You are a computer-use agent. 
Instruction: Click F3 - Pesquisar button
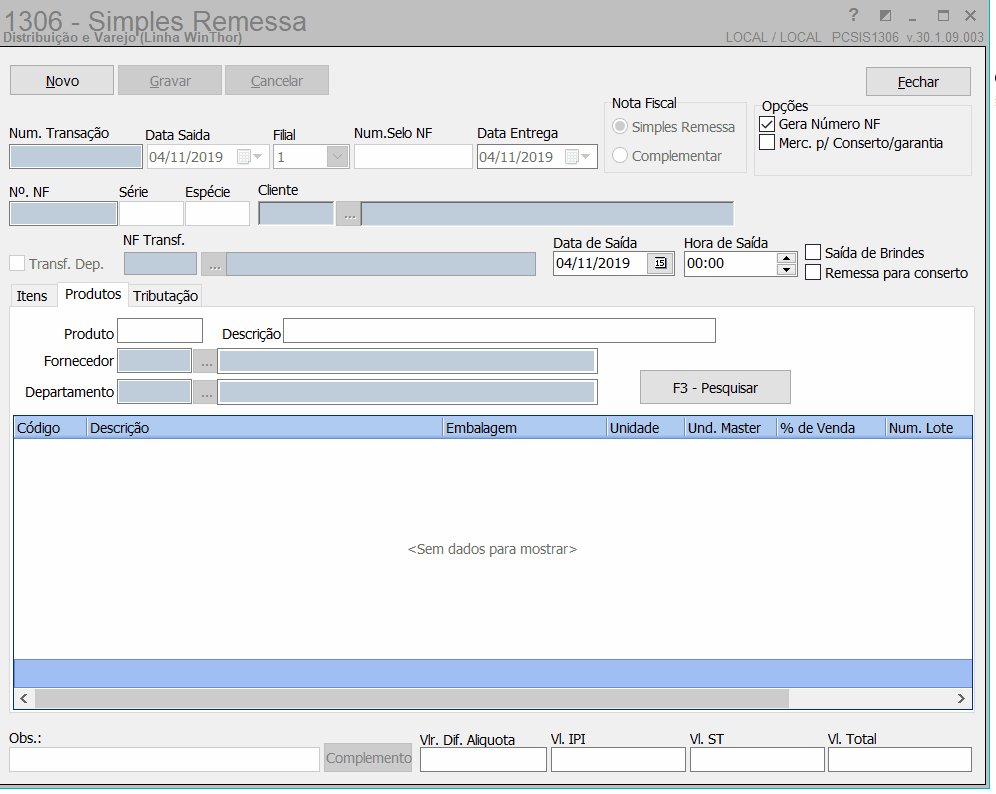pyautogui.click(x=715, y=387)
